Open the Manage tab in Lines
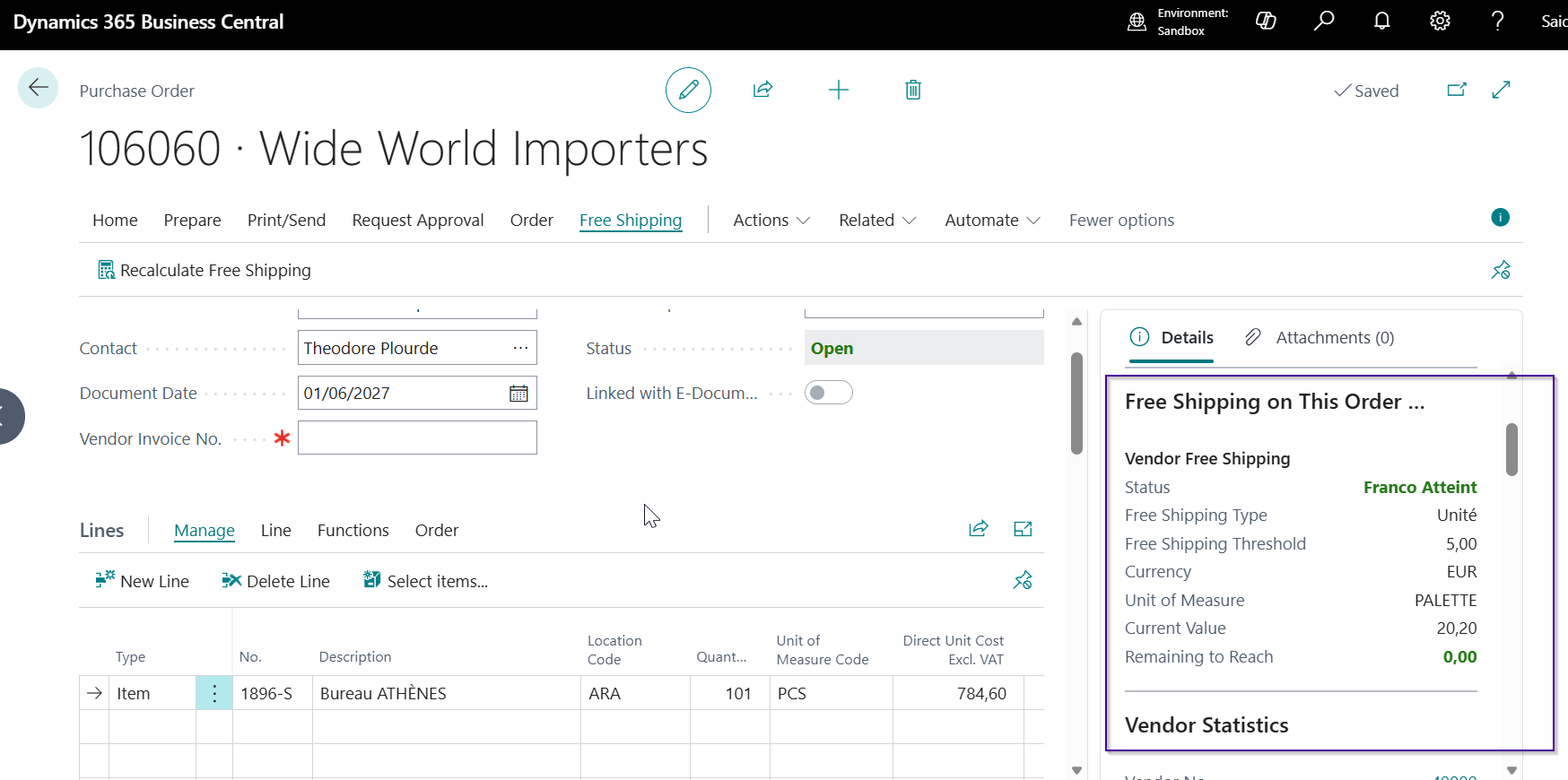Screen dimensions: 1568x780 click(205, 531)
